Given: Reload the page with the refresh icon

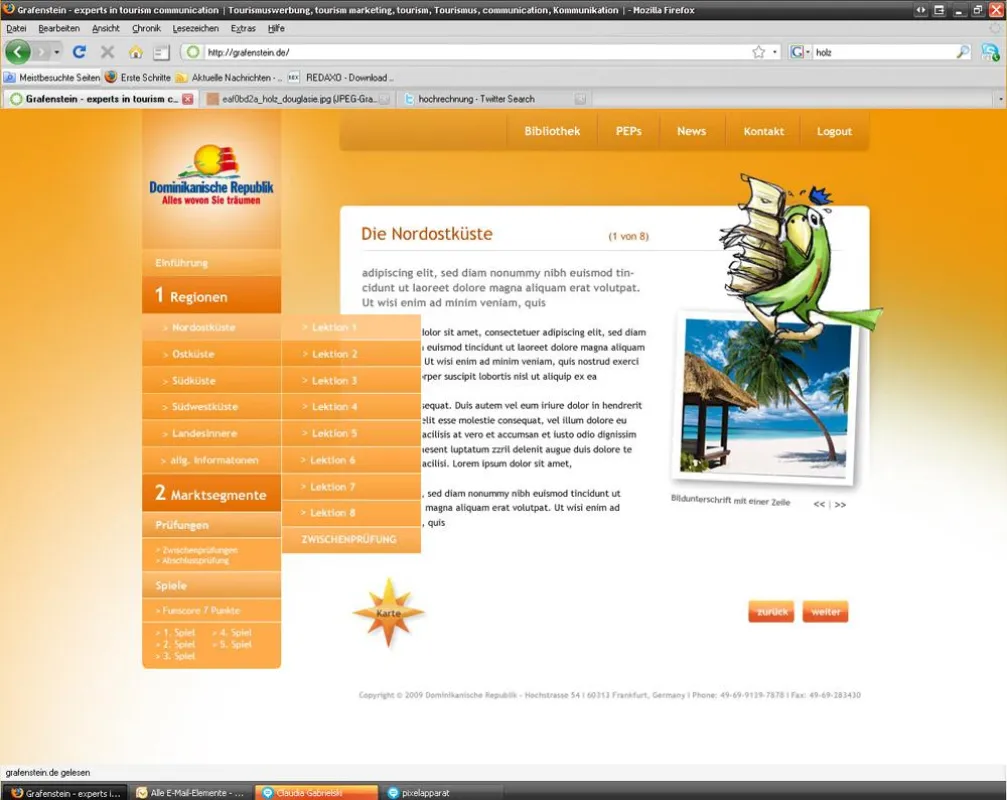Looking at the screenshot, I should 79,52.
